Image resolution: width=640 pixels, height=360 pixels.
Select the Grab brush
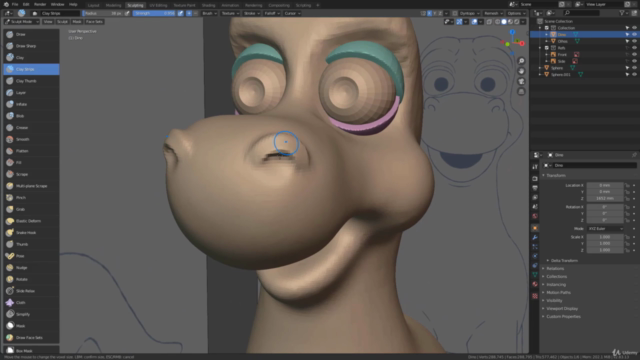(31, 209)
